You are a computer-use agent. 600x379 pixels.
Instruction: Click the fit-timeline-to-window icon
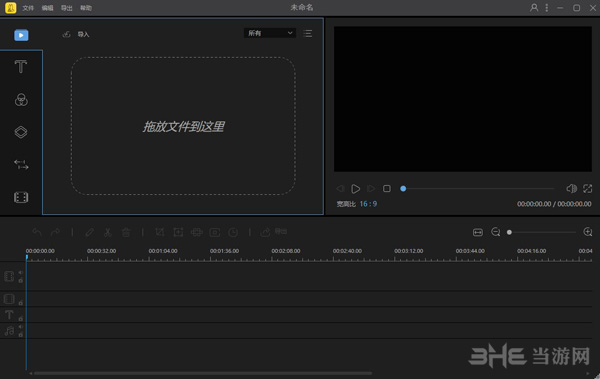click(x=478, y=232)
